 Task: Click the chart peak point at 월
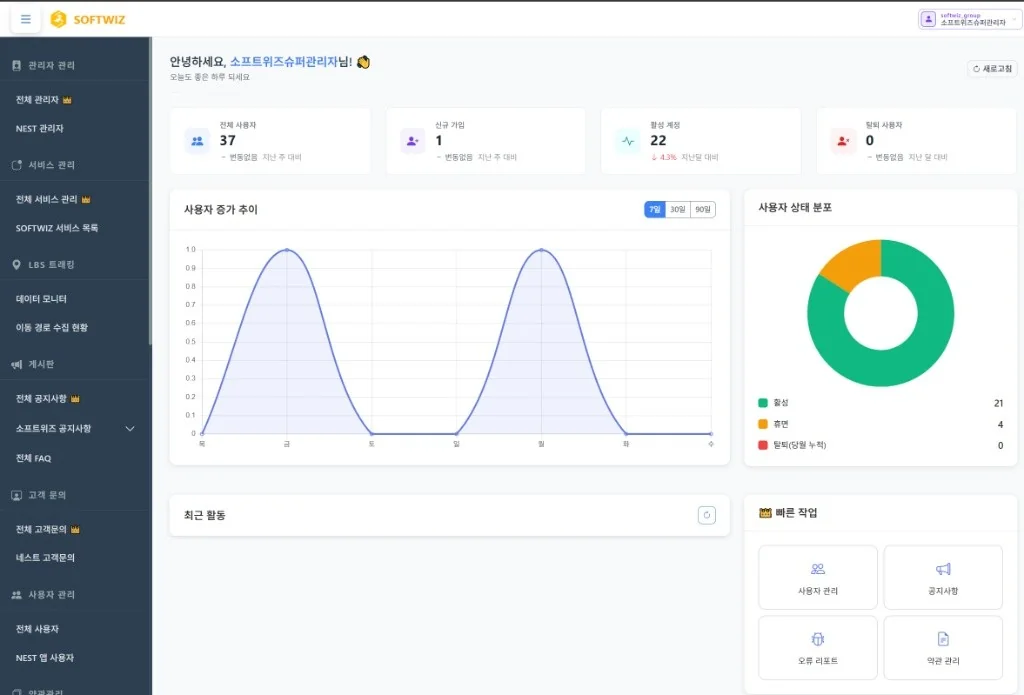[541, 250]
